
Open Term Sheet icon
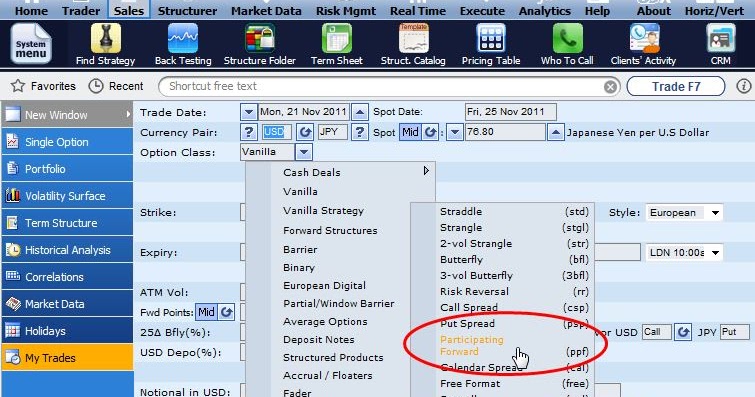pyautogui.click(x=337, y=39)
